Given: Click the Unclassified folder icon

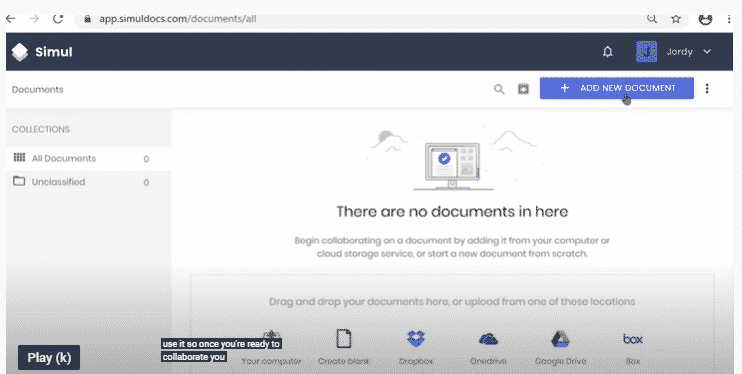Looking at the screenshot, I should click(x=19, y=181).
